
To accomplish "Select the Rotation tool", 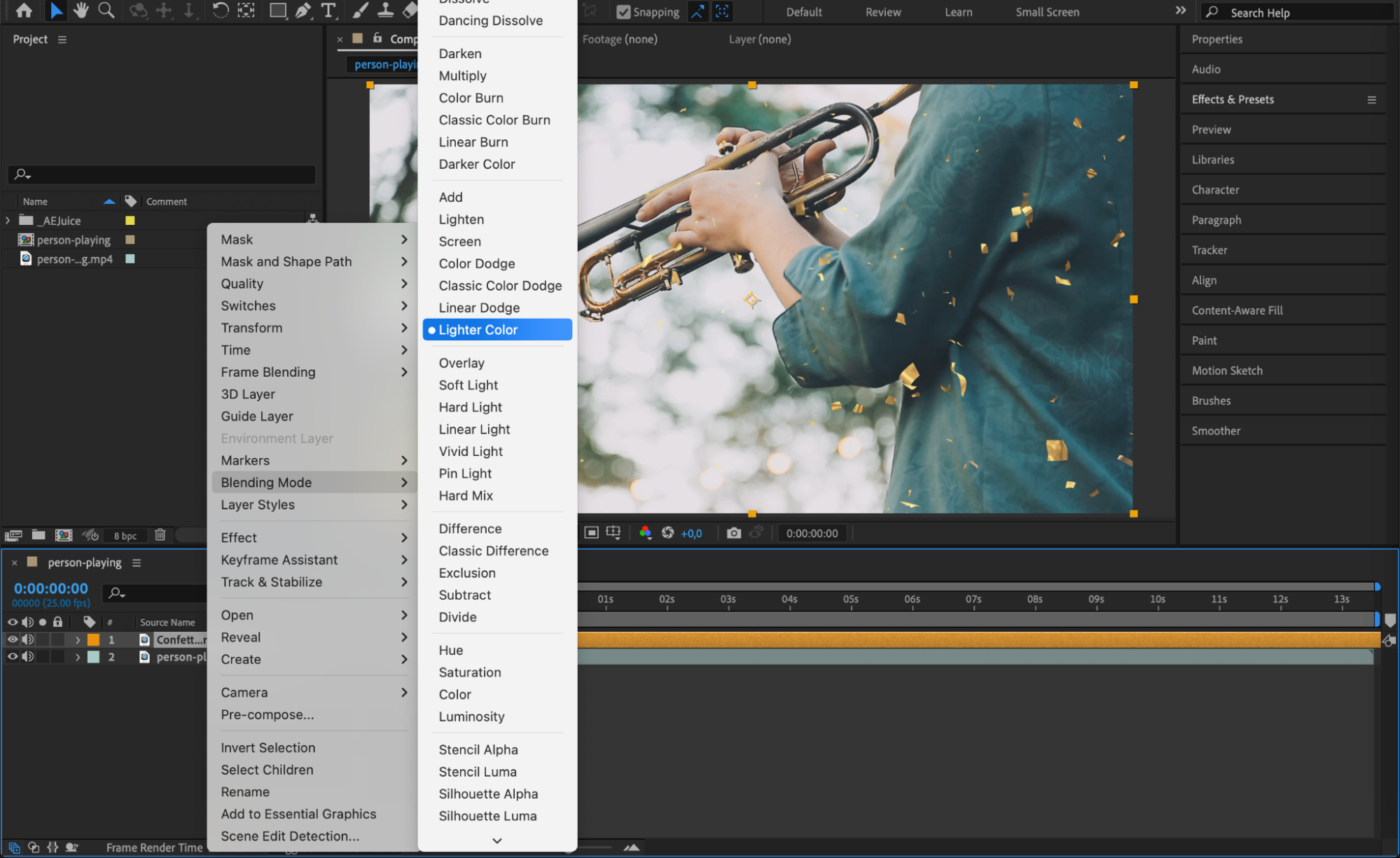I will click(x=220, y=11).
